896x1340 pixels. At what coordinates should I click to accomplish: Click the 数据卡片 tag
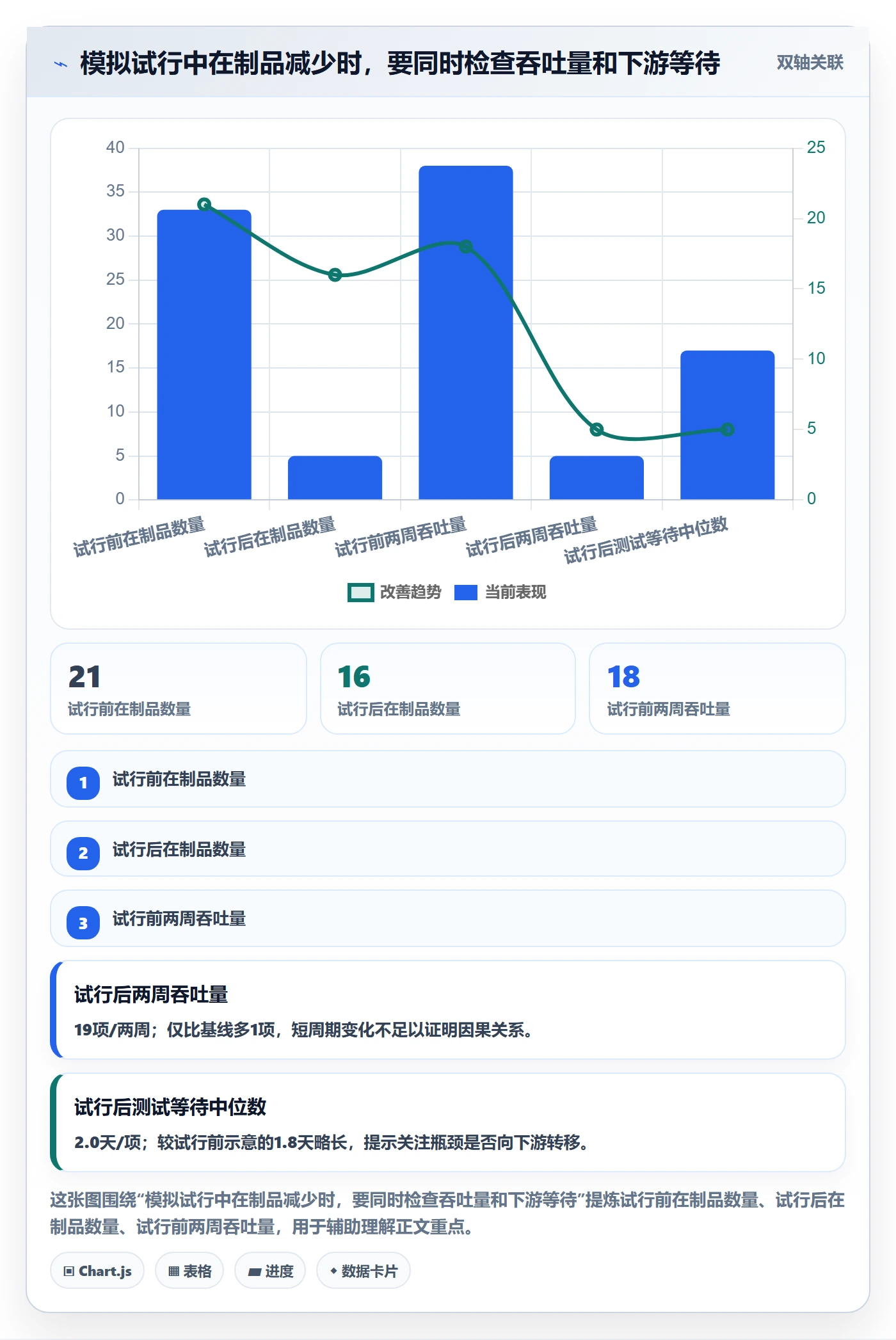pos(364,1271)
